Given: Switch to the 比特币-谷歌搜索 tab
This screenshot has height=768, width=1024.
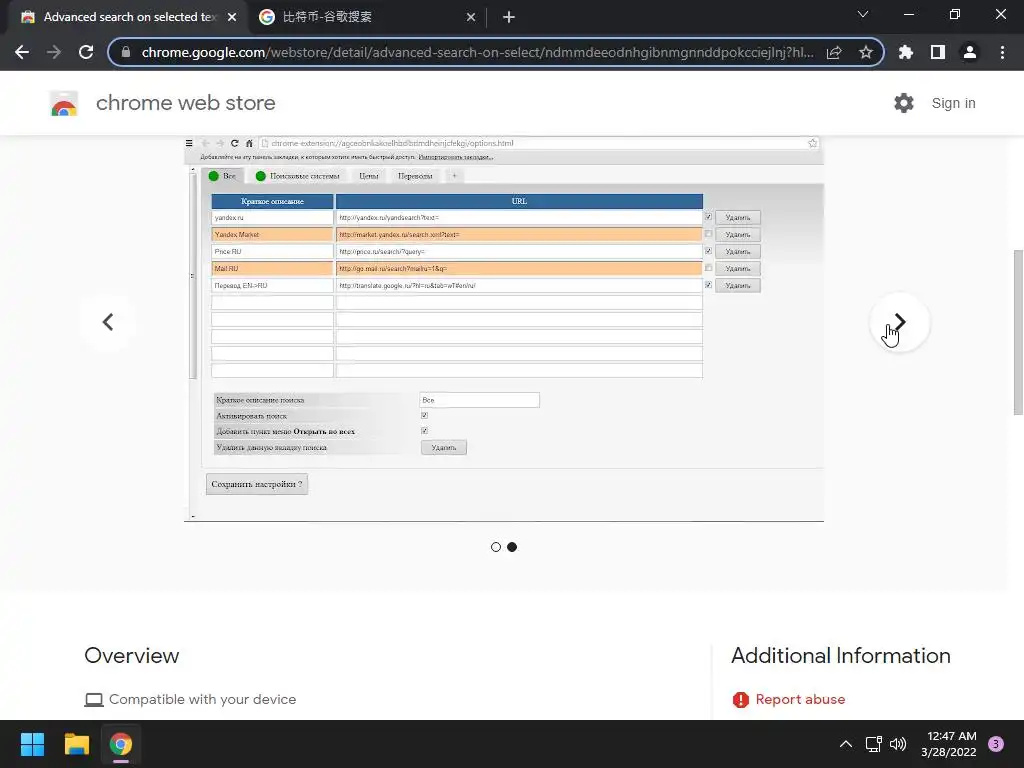Looking at the screenshot, I should 367,17.
